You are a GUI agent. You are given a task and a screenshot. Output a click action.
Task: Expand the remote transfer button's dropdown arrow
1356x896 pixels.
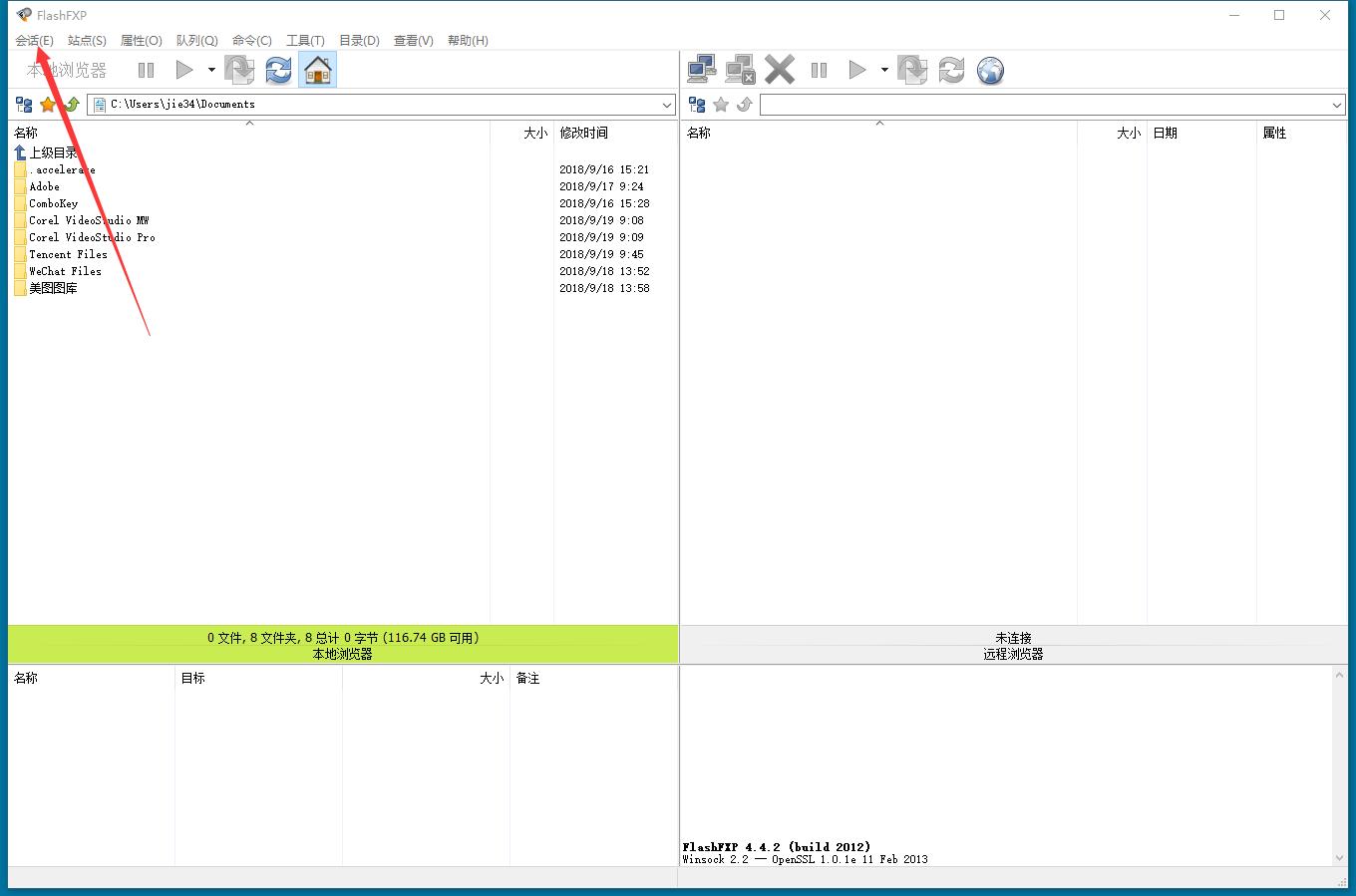point(884,70)
